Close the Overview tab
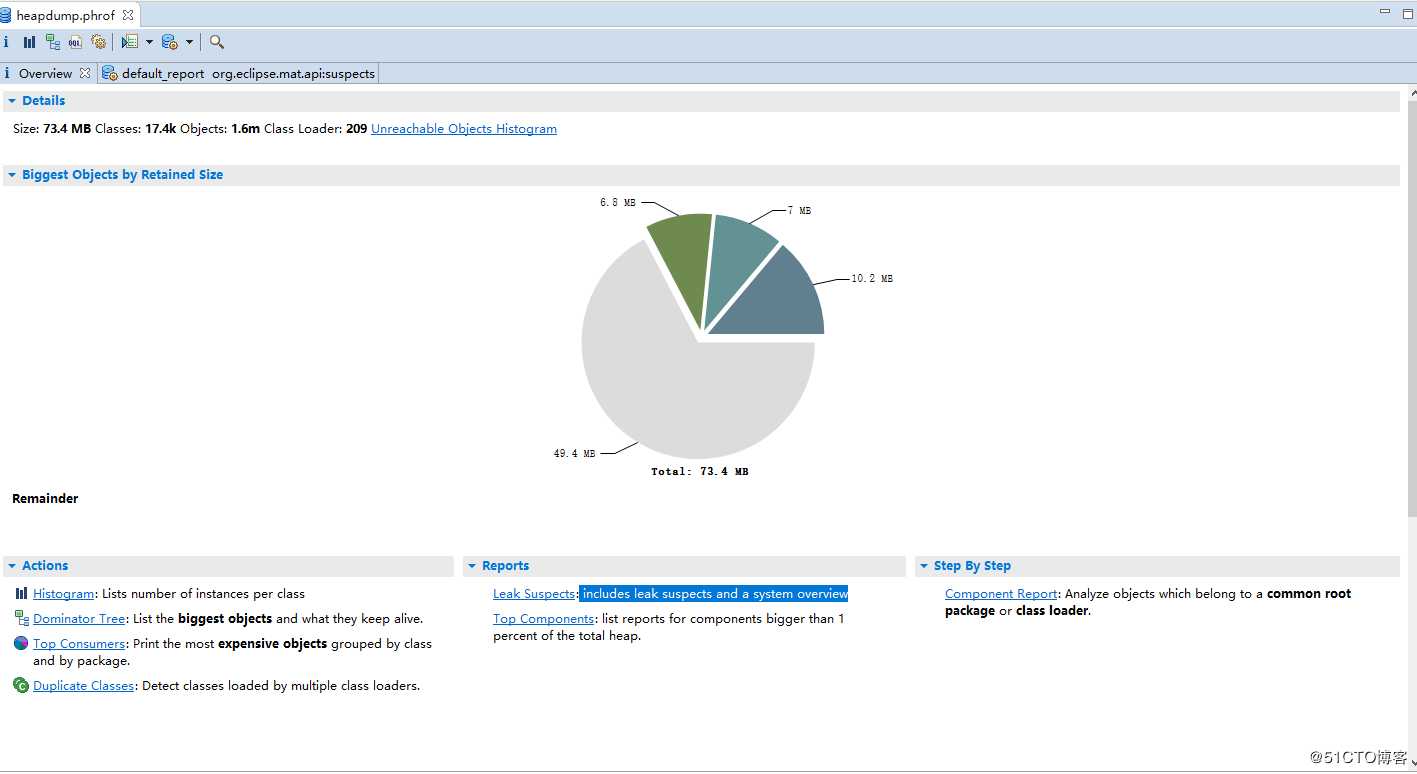Viewport: 1417px width, 774px height. [85, 73]
